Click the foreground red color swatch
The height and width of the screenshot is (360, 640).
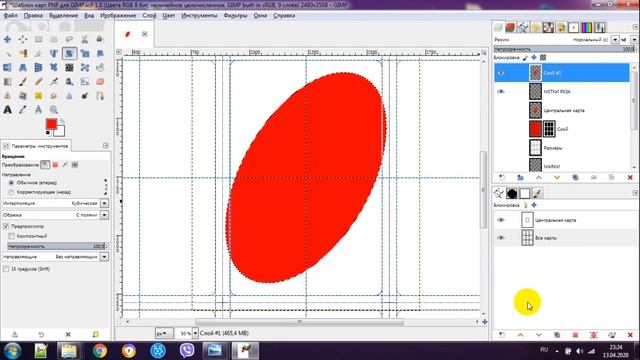(51, 124)
